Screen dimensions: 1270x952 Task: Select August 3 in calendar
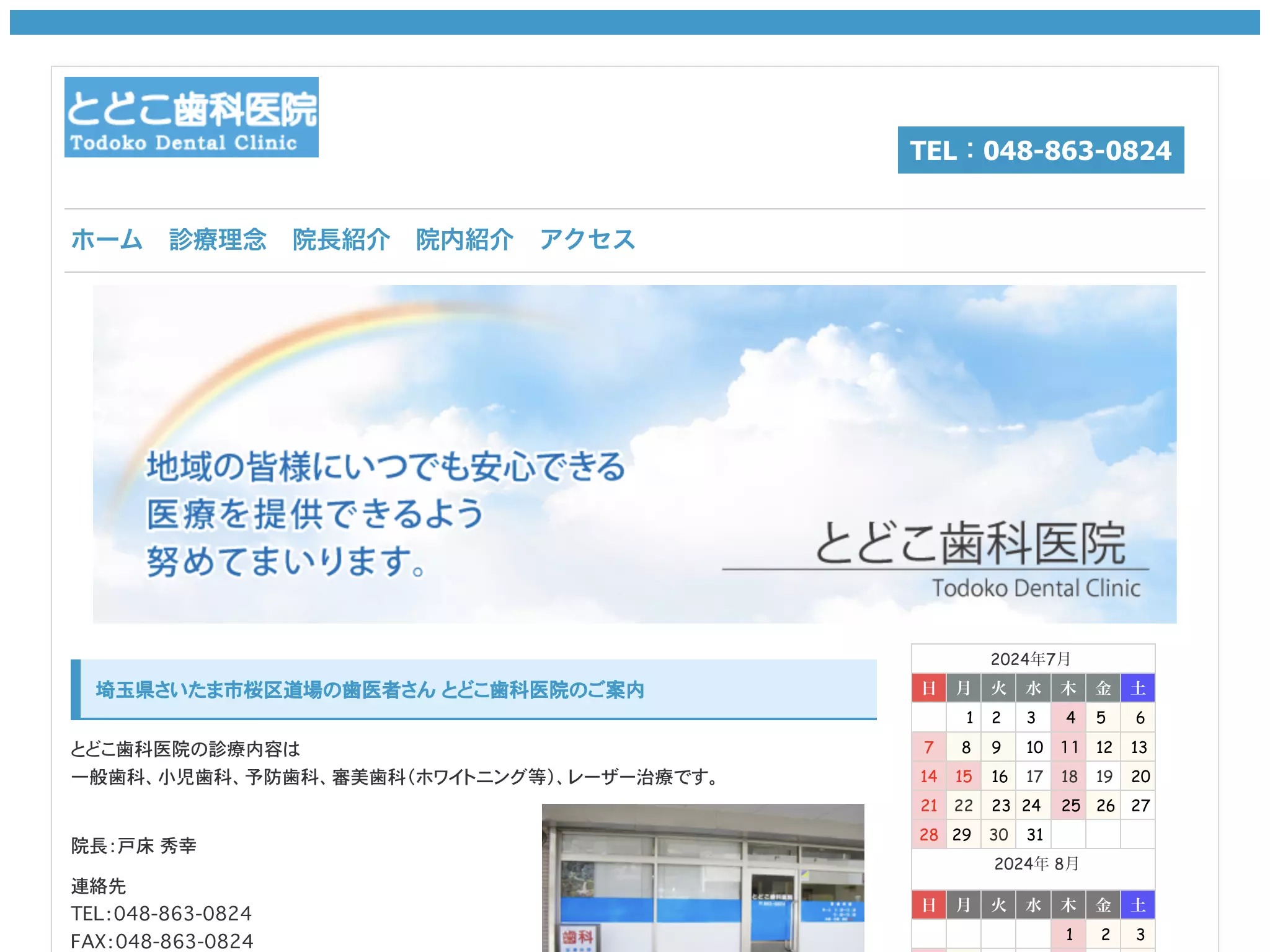point(1138,934)
